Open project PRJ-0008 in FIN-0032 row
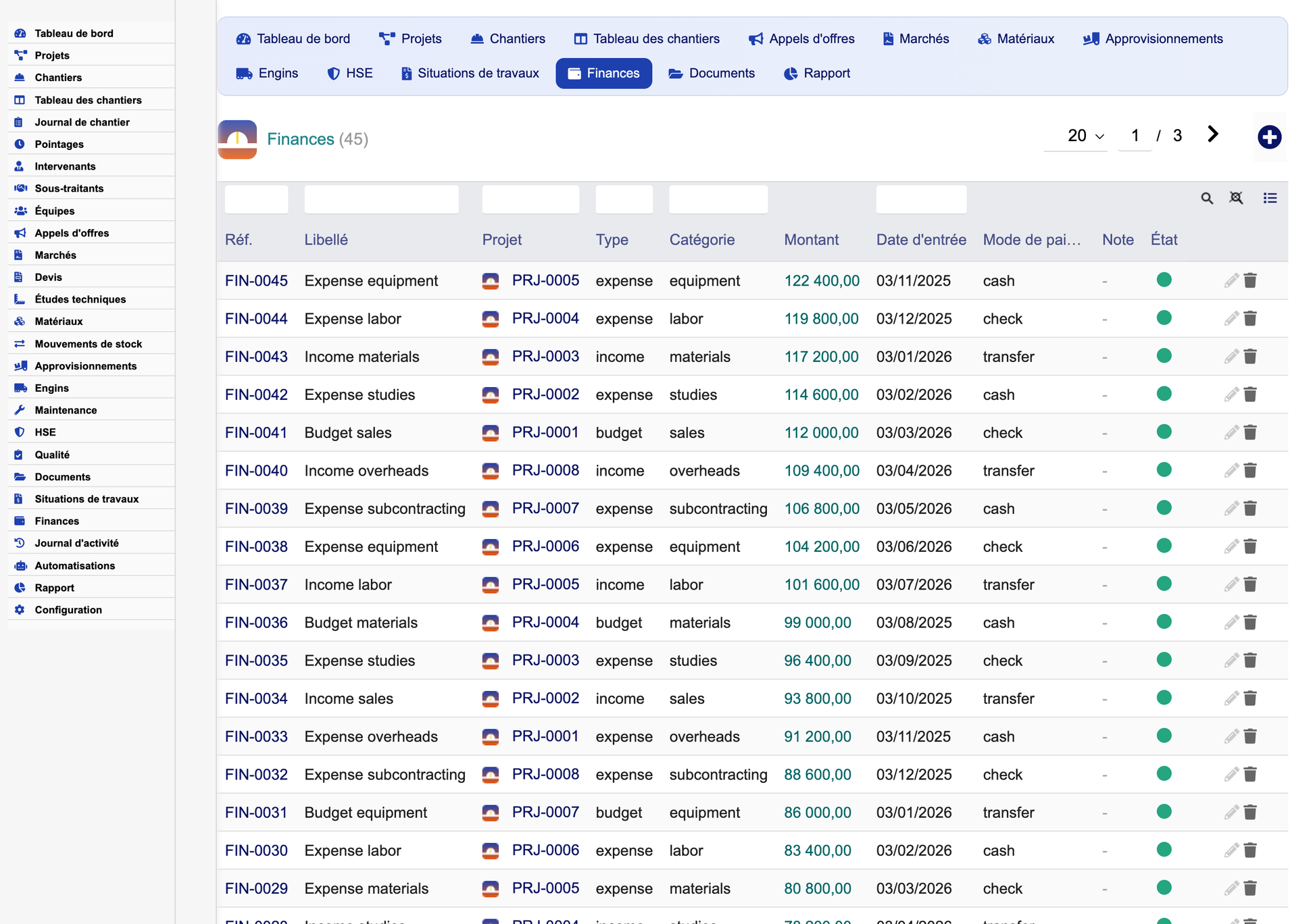The width and height of the screenshot is (1315, 924). pos(545,775)
